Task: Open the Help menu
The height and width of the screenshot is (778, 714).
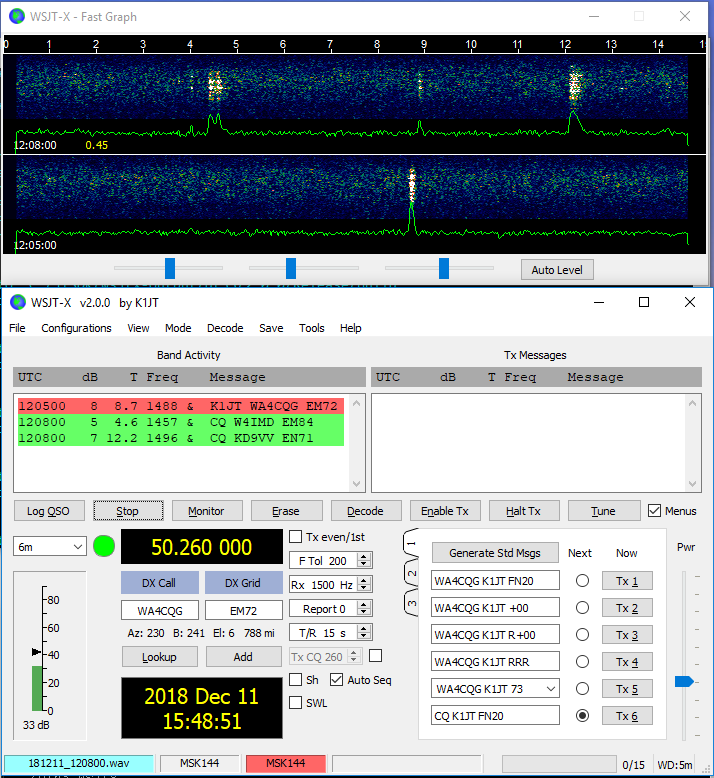Action: click(350, 328)
